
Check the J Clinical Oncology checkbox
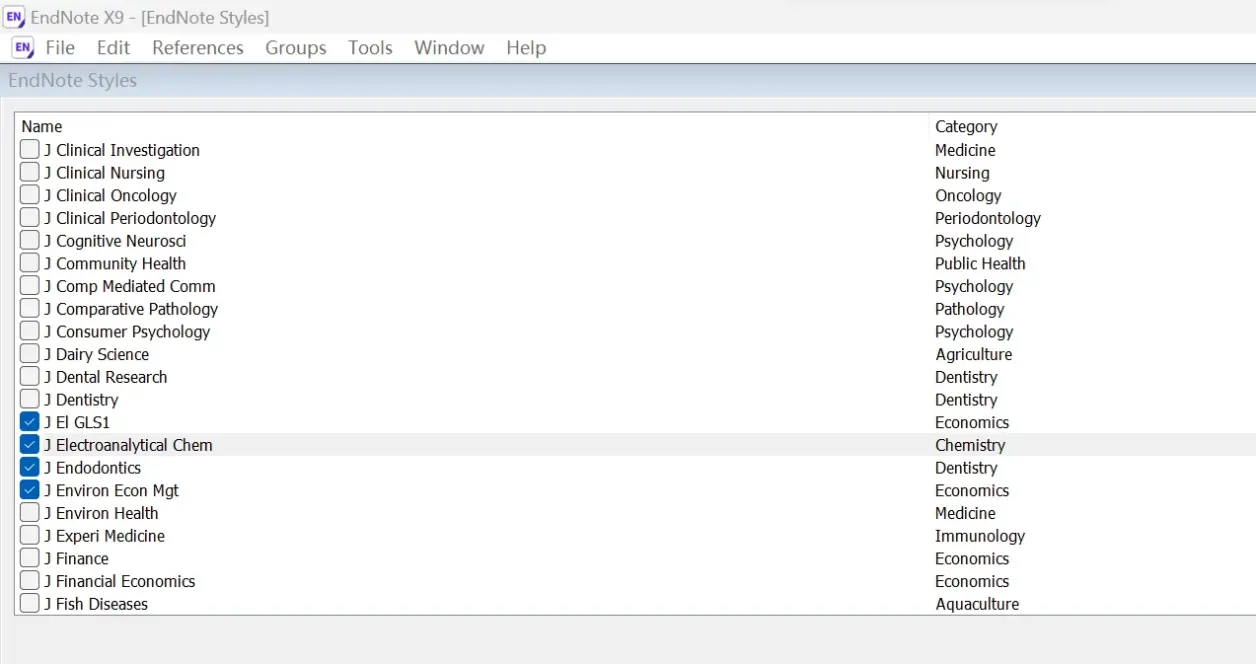pos(30,195)
